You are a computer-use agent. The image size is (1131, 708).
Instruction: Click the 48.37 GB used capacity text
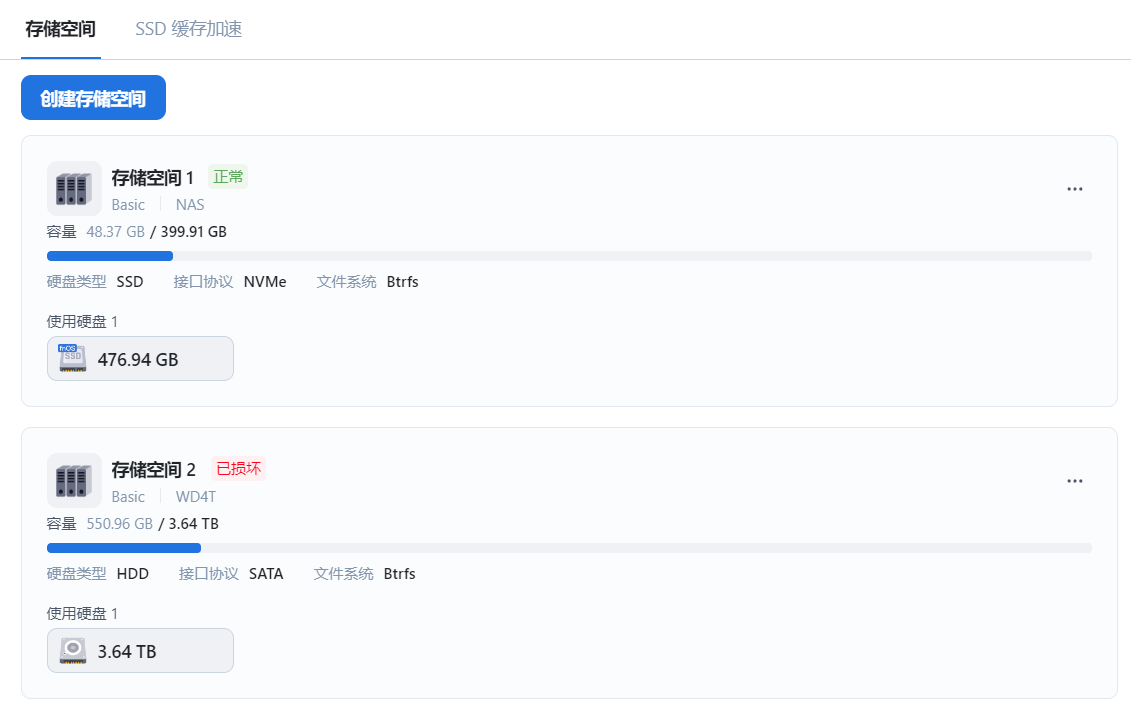coord(116,232)
